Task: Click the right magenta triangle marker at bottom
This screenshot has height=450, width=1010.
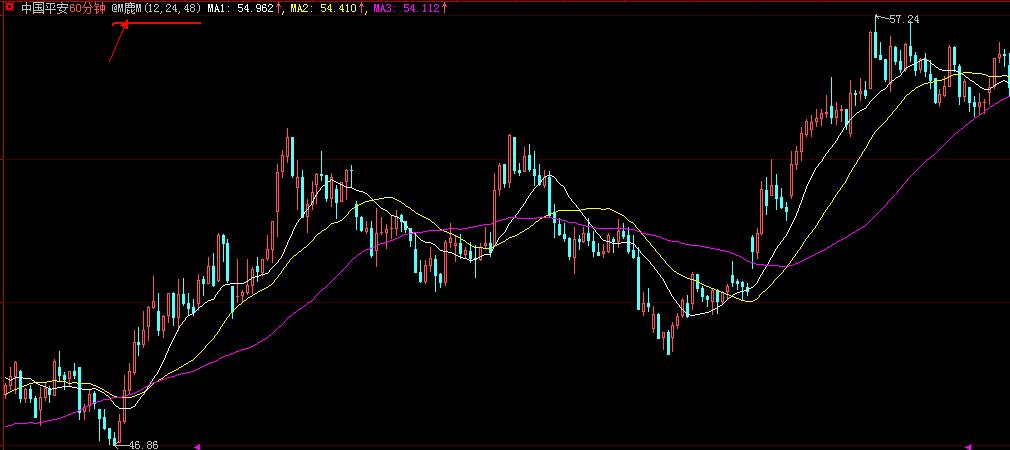Action: [967, 446]
